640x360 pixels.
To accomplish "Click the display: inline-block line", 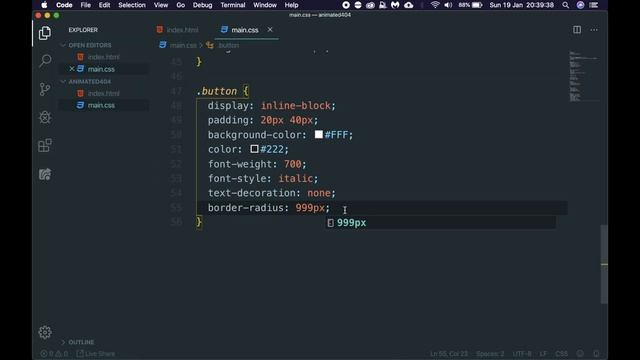I will coord(271,106).
